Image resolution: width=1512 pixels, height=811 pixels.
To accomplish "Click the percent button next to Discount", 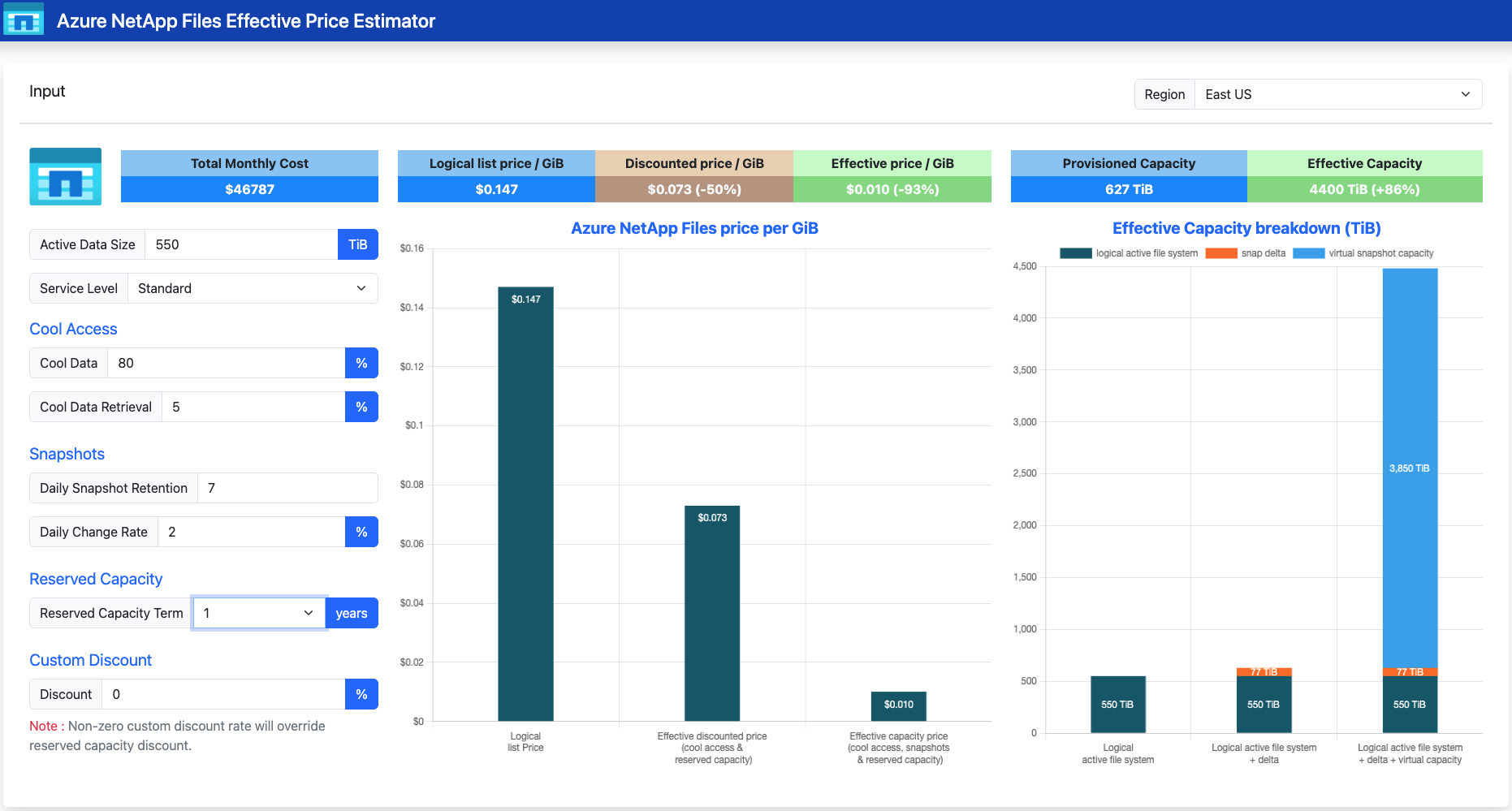I will [361, 694].
